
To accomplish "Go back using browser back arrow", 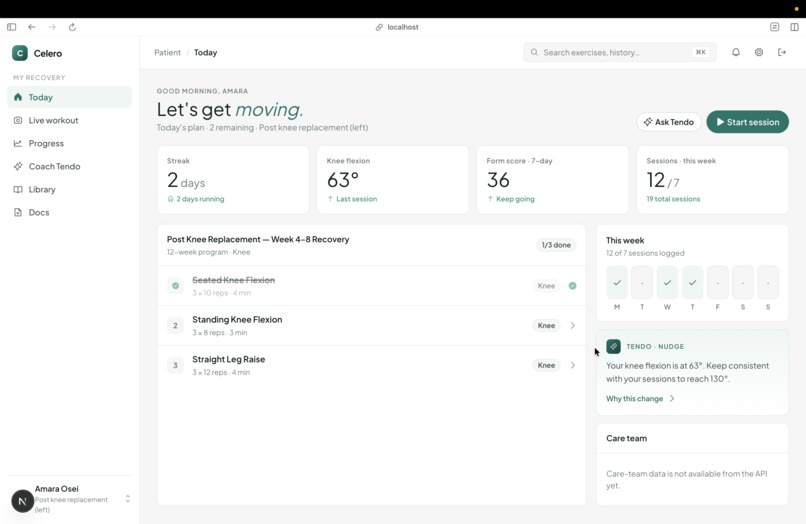I will (x=32, y=27).
